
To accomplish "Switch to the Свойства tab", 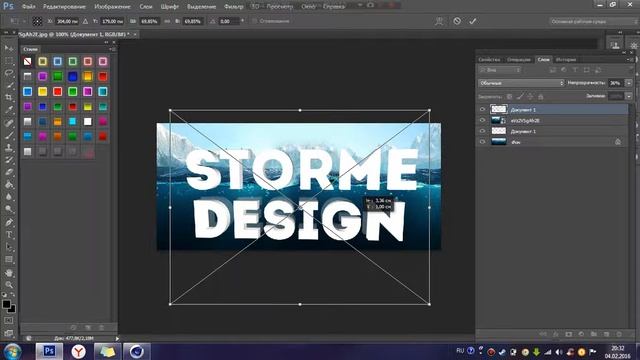I will (489, 60).
